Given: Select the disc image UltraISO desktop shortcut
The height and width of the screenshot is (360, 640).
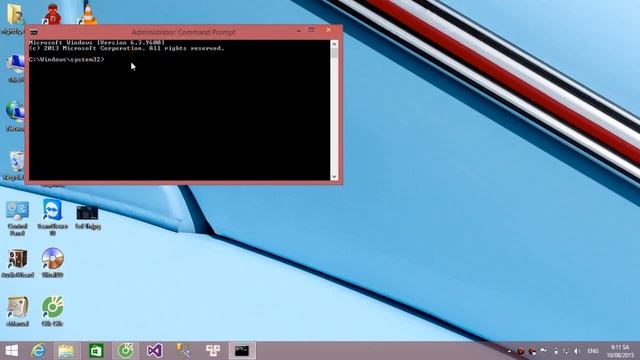Looking at the screenshot, I should pos(52,262).
